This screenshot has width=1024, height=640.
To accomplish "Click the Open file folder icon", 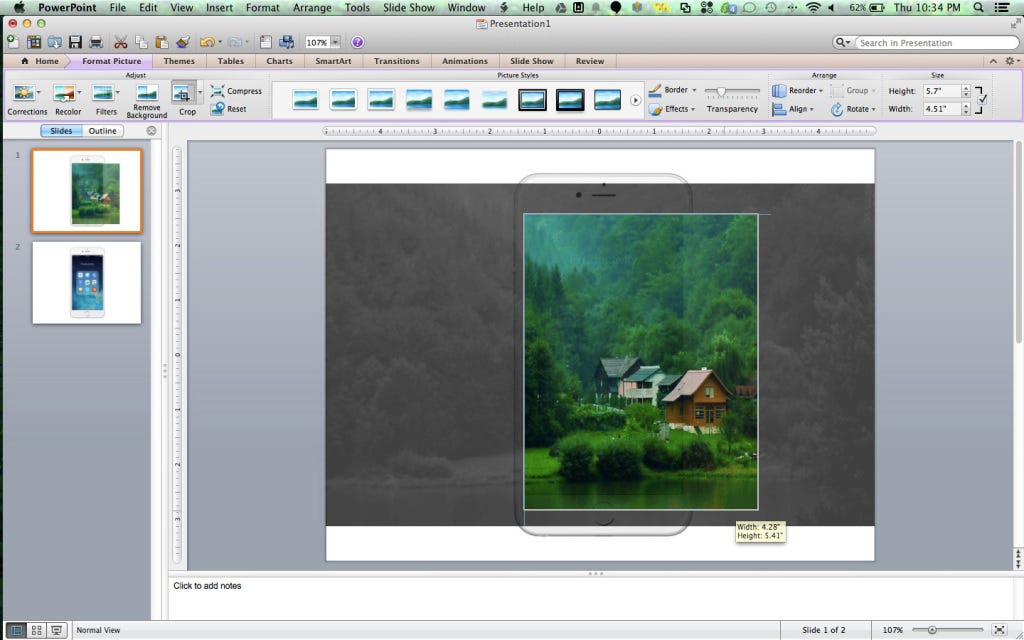I will click(55, 42).
